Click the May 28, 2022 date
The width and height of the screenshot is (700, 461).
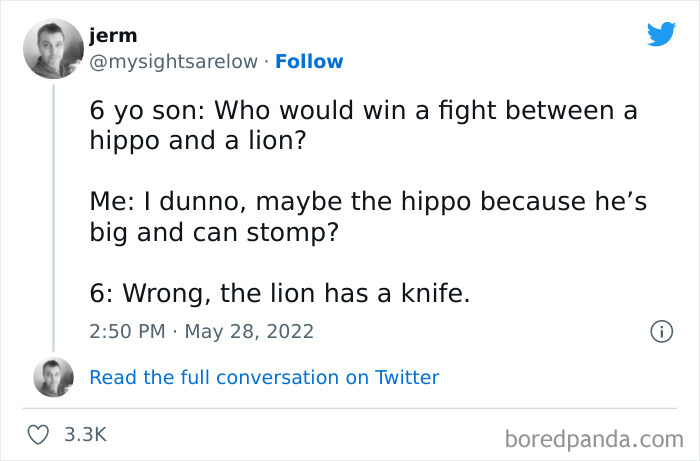(x=245, y=331)
